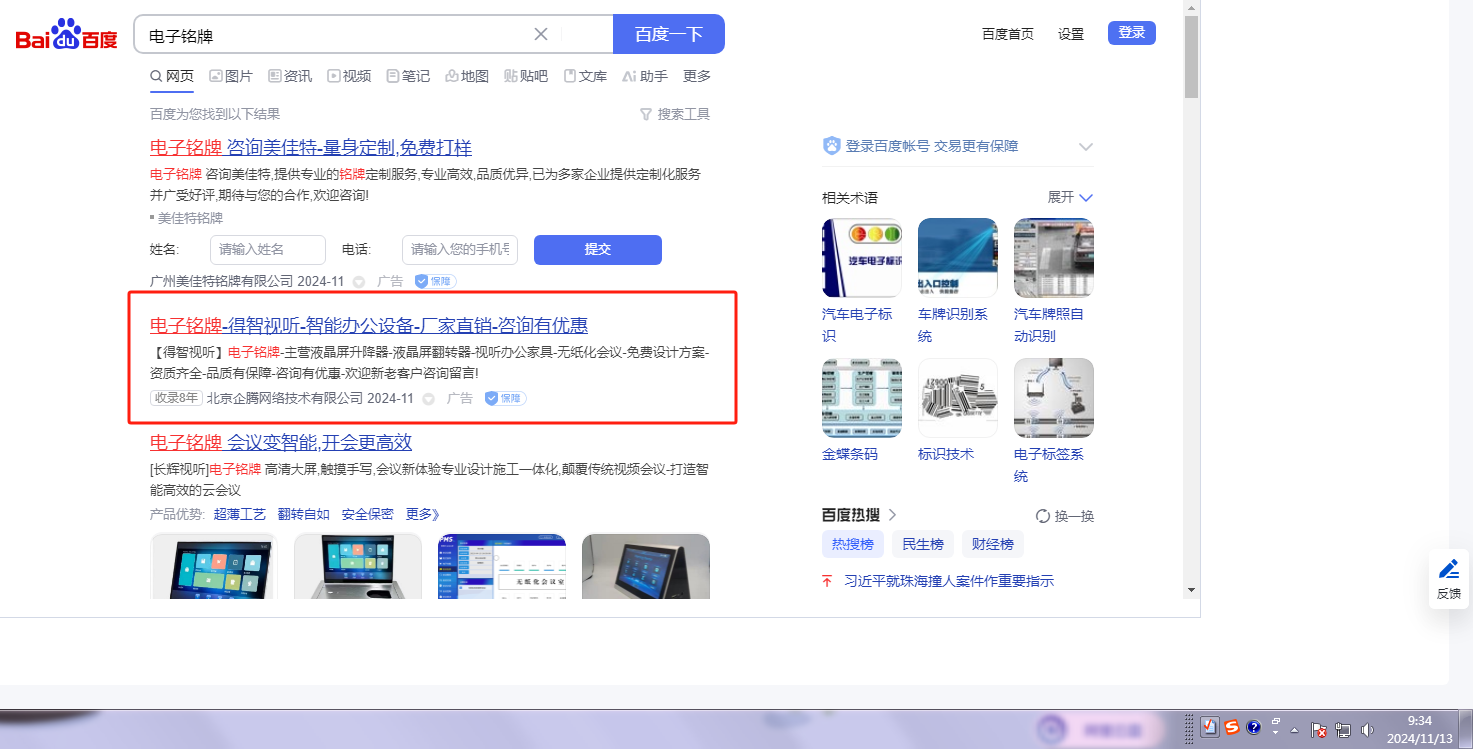Expand the 相关术语 section with 展开

coord(1071,197)
